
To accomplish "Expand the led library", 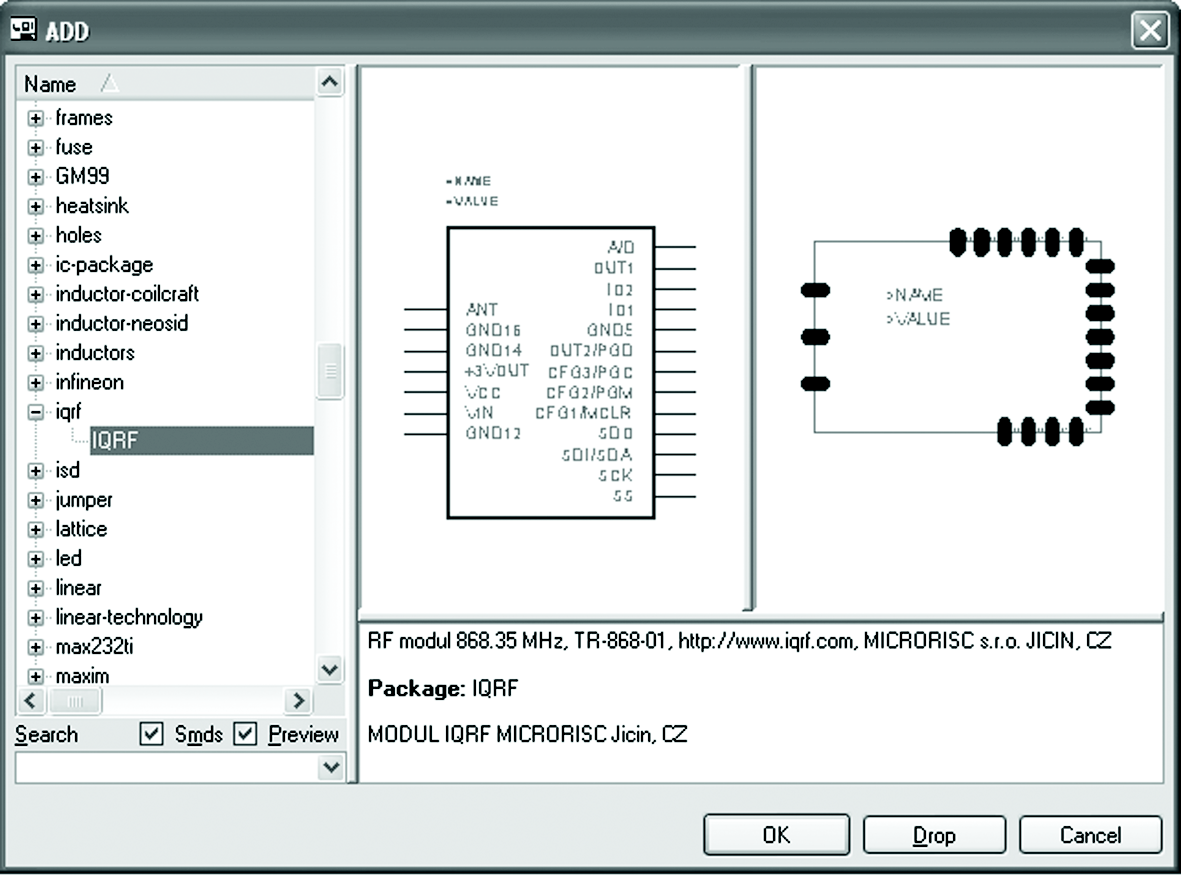I will 35,559.
